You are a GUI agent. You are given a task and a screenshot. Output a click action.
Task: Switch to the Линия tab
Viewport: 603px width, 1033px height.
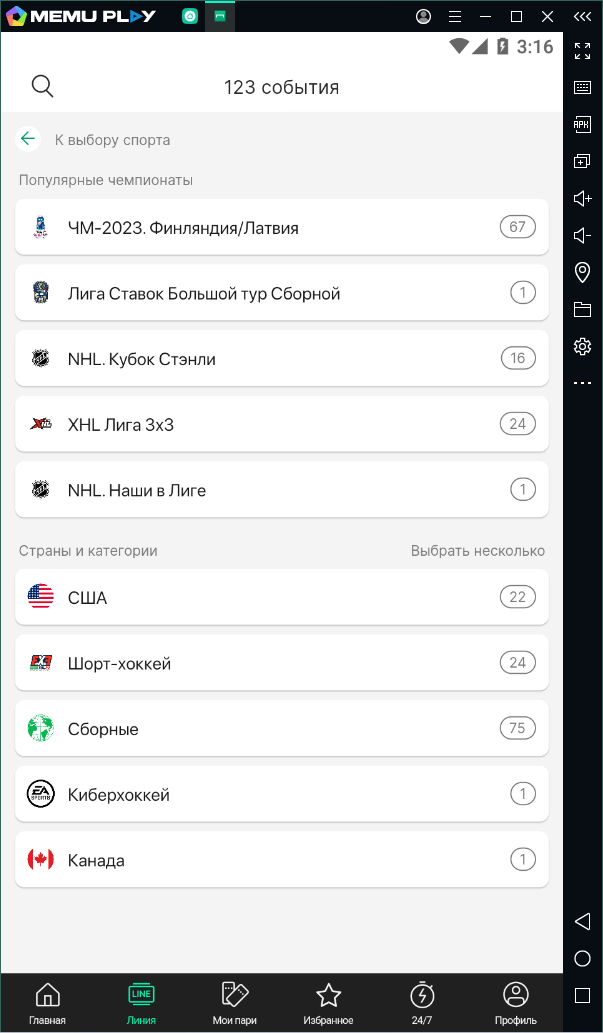[141, 1003]
